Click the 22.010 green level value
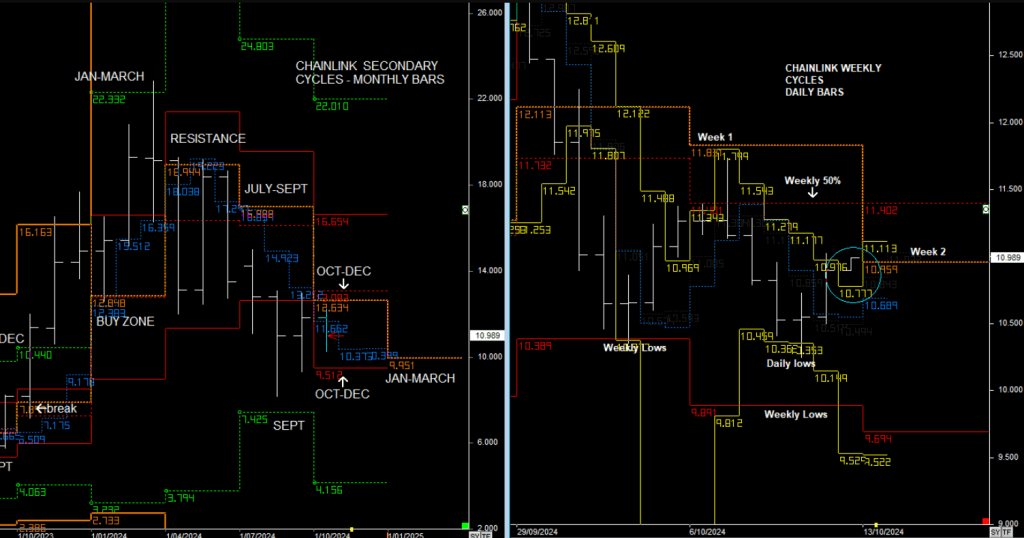Image resolution: width=1024 pixels, height=538 pixels. 332,106
